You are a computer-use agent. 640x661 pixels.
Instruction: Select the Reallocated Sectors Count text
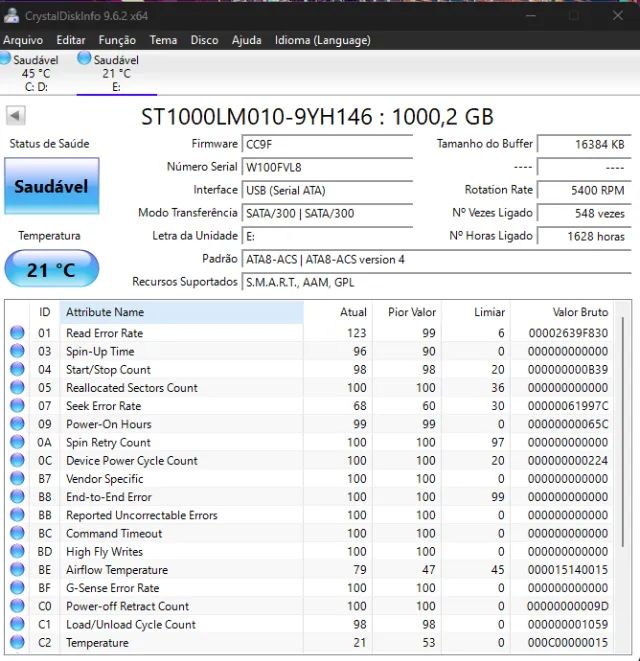click(132, 387)
